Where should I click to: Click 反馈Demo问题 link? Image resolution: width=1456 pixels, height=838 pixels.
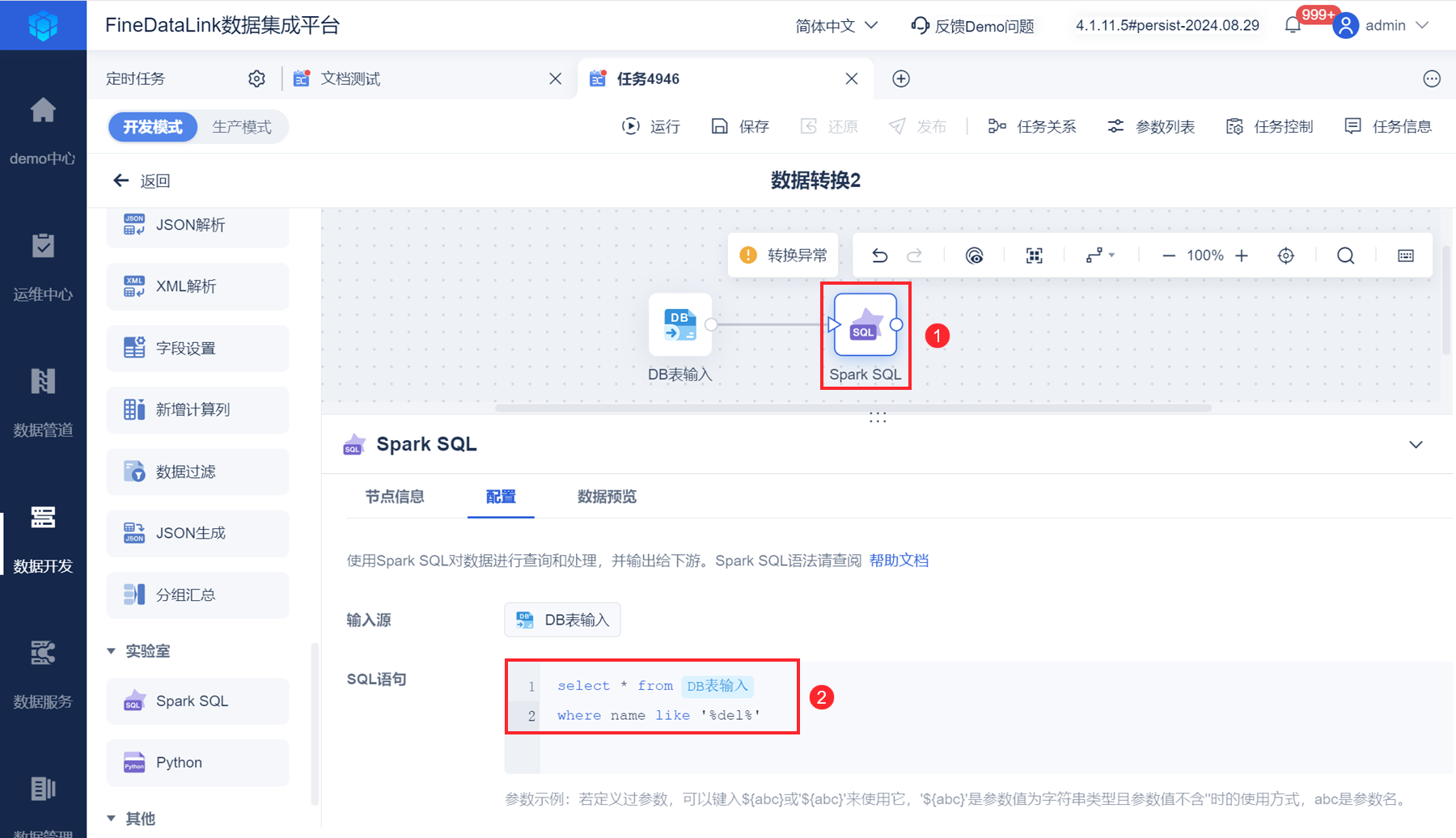pyautogui.click(x=972, y=26)
